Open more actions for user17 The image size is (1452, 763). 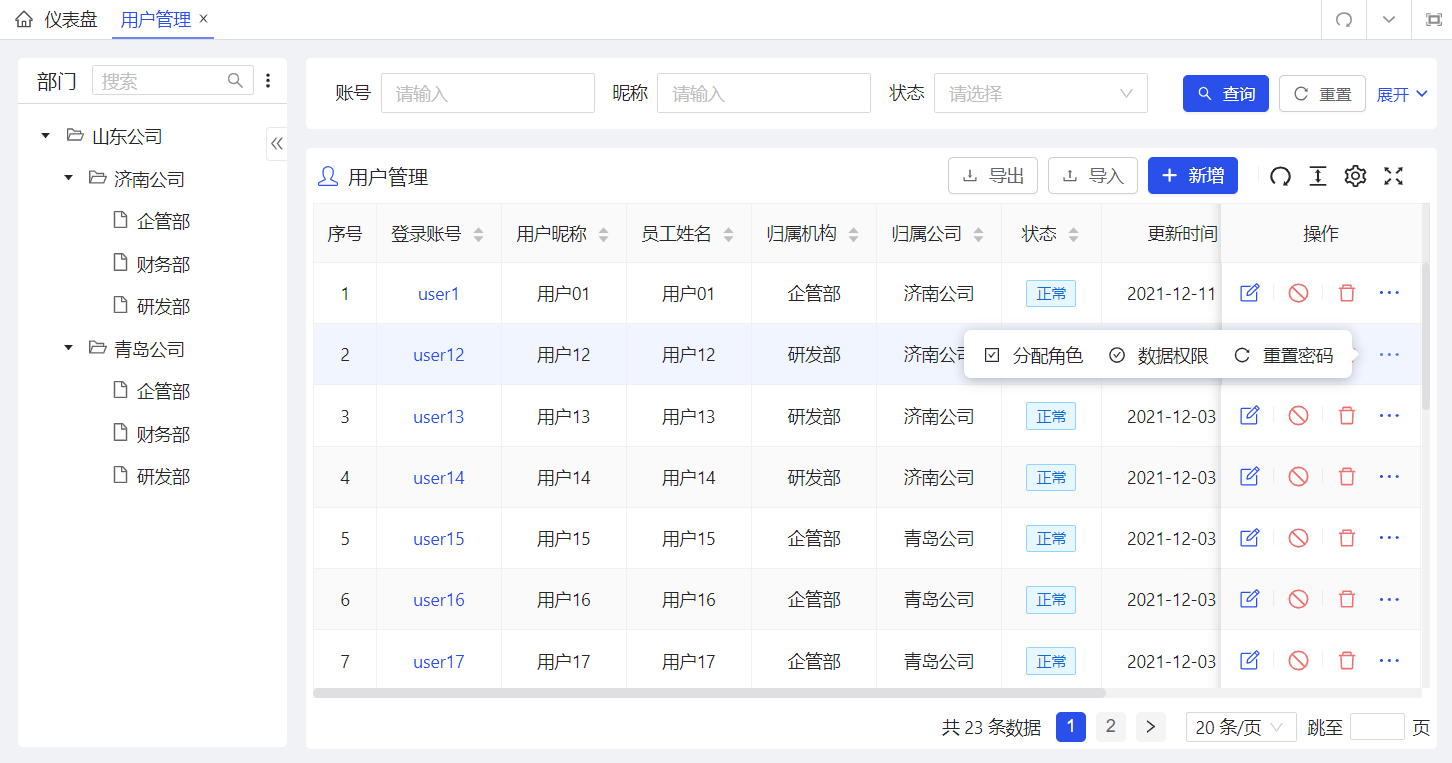tap(1389, 660)
